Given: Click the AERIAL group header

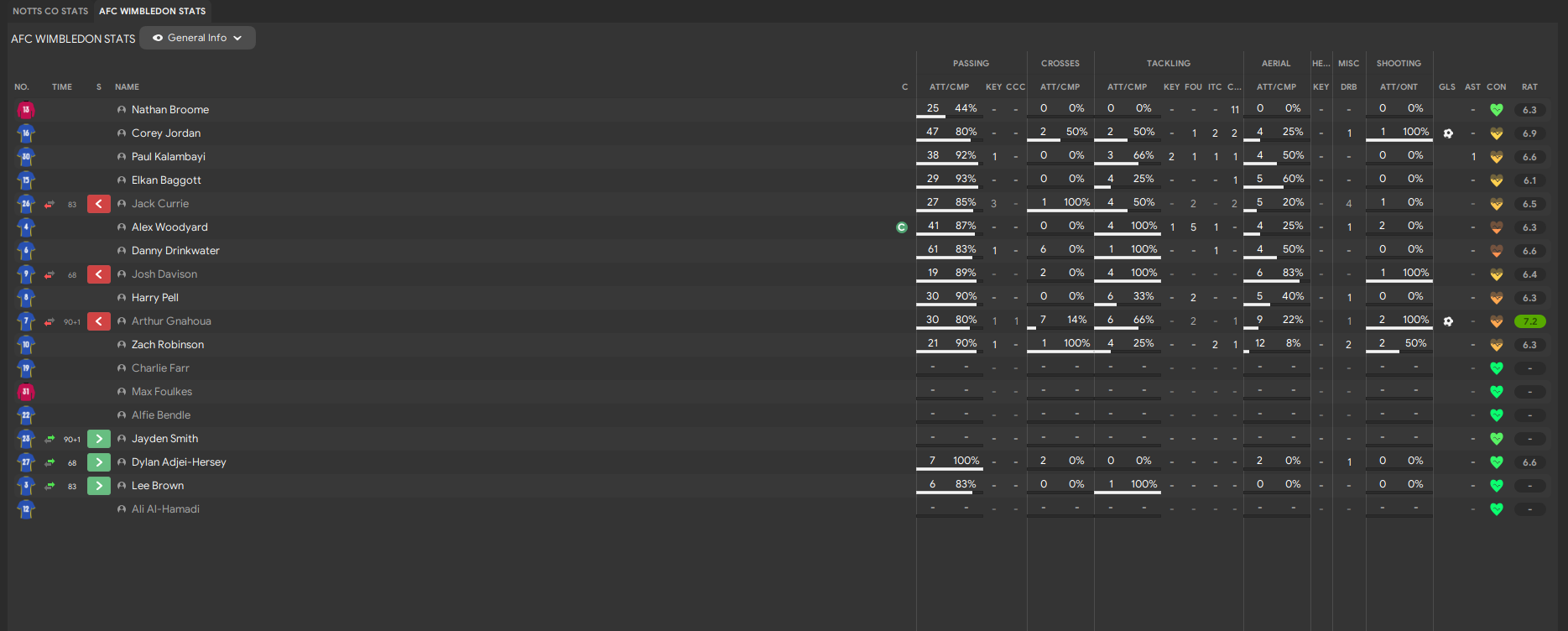Looking at the screenshot, I should 1276,64.
